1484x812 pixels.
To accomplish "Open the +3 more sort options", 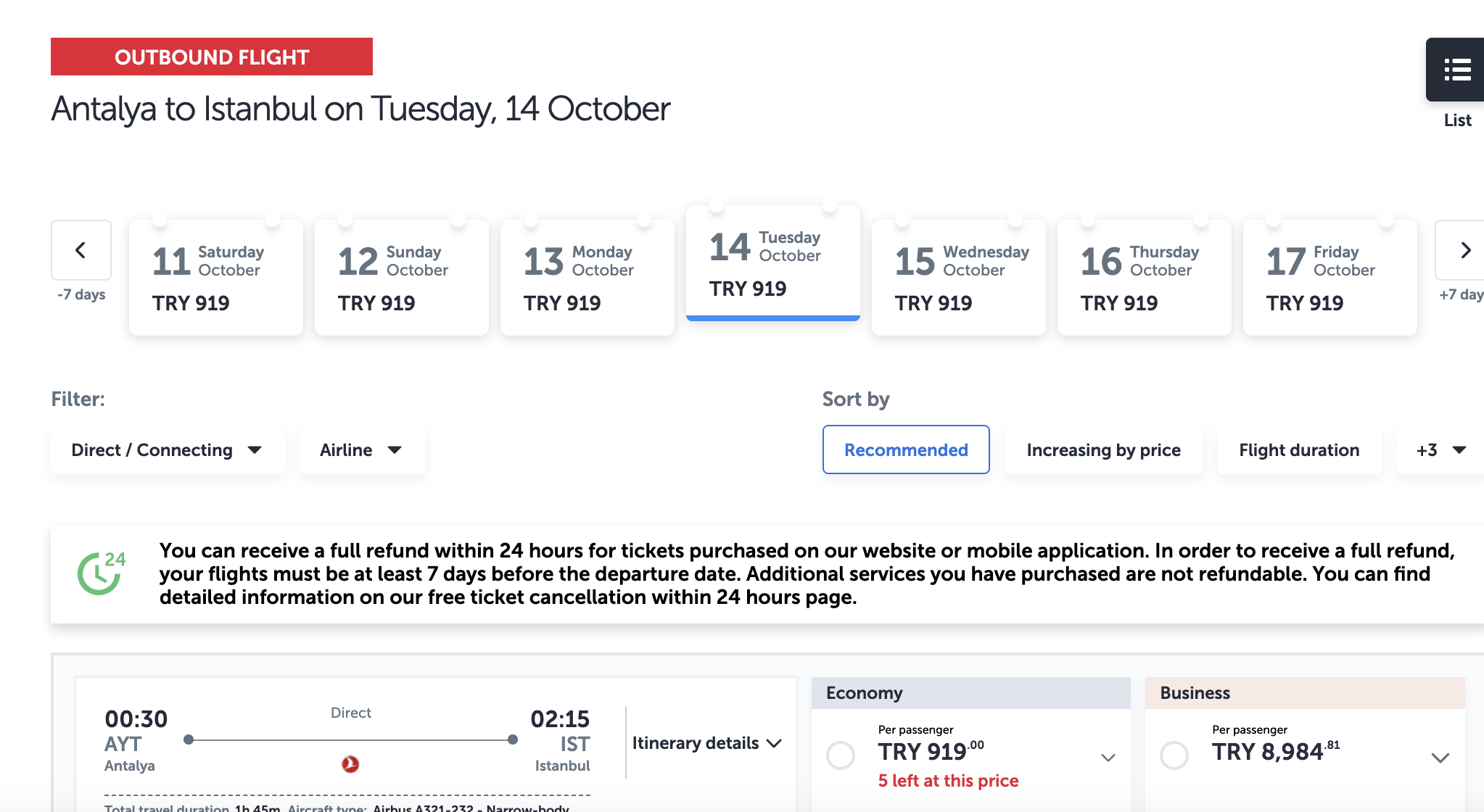I will click(1440, 450).
